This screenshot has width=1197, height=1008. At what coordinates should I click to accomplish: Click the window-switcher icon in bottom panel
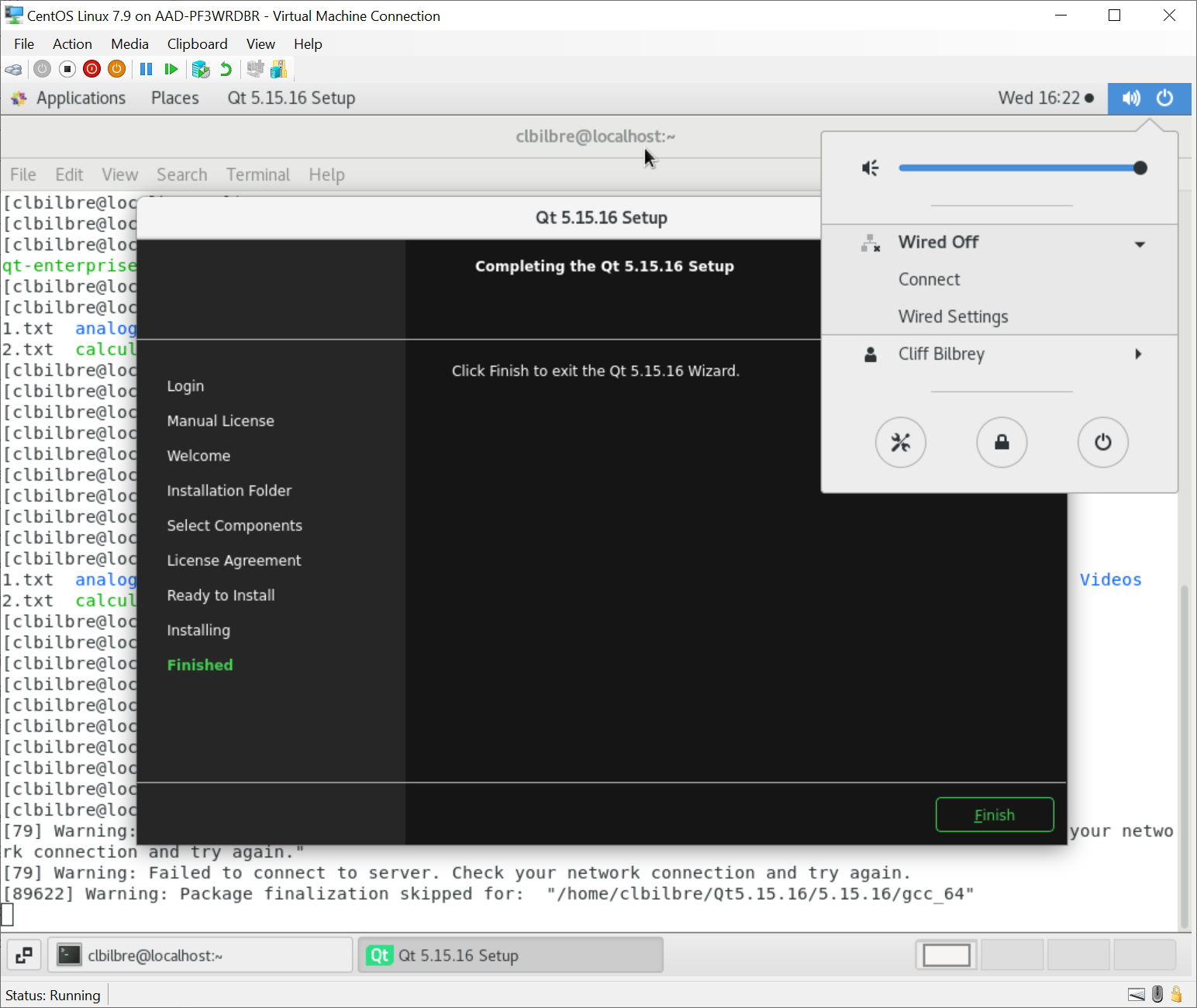point(24,955)
